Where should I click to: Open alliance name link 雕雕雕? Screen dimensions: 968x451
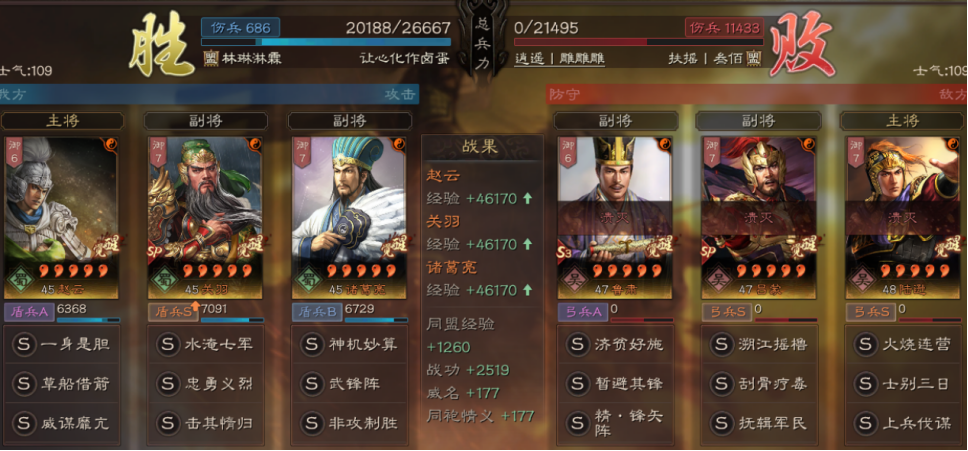582,59
